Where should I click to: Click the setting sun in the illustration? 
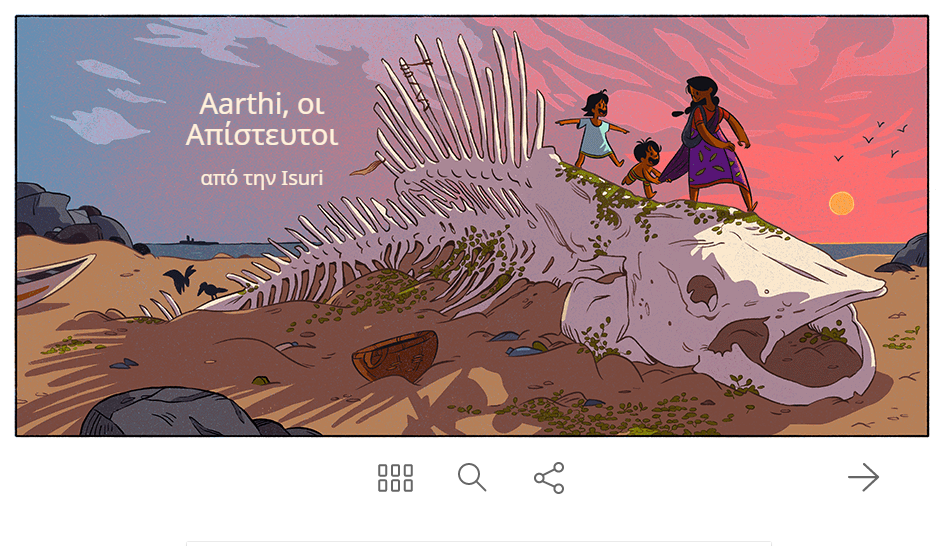tap(841, 203)
